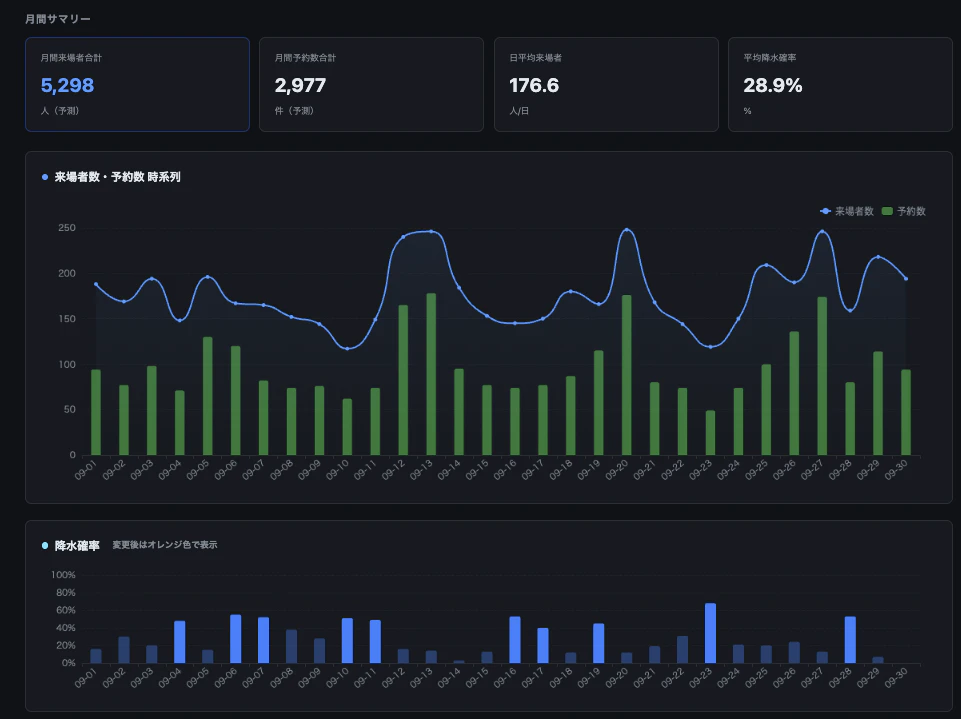Click the 250 y-axis label
The height and width of the screenshot is (719, 961).
[x=67, y=227]
